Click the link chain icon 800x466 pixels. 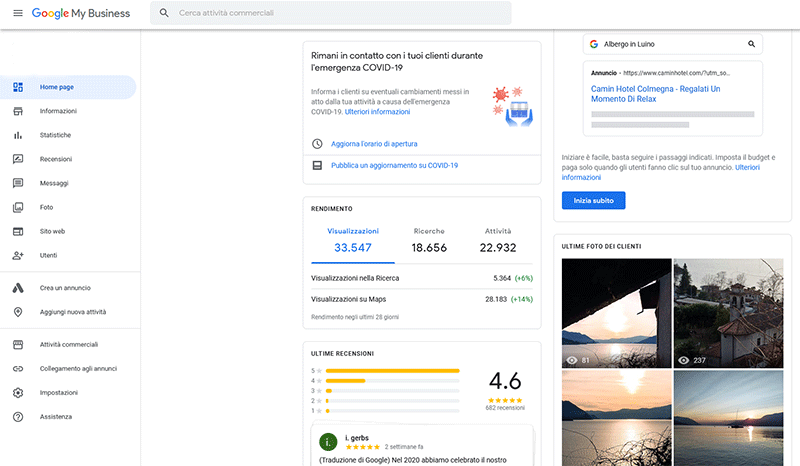pyautogui.click(x=18, y=369)
